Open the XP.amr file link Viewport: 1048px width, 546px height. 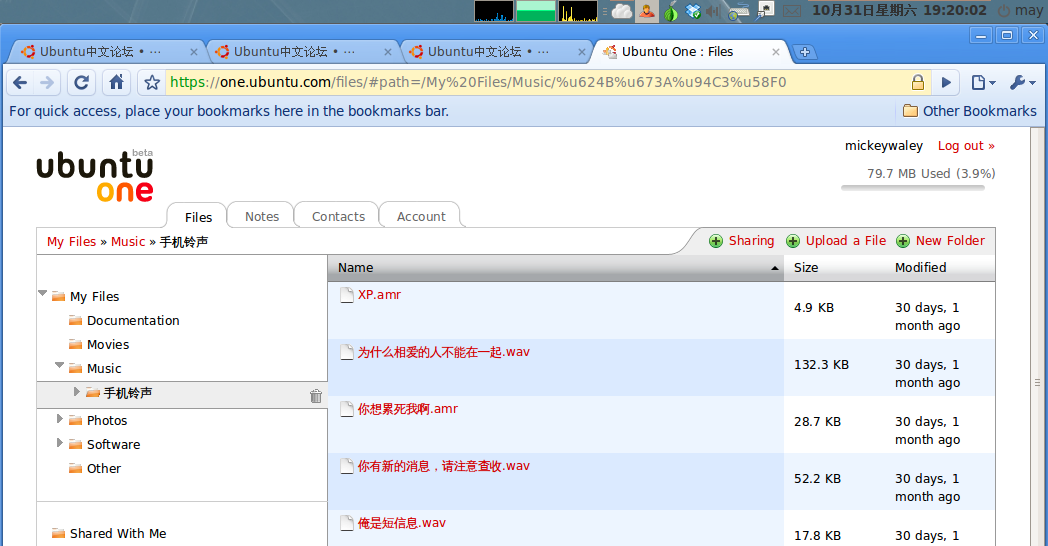[x=379, y=295]
